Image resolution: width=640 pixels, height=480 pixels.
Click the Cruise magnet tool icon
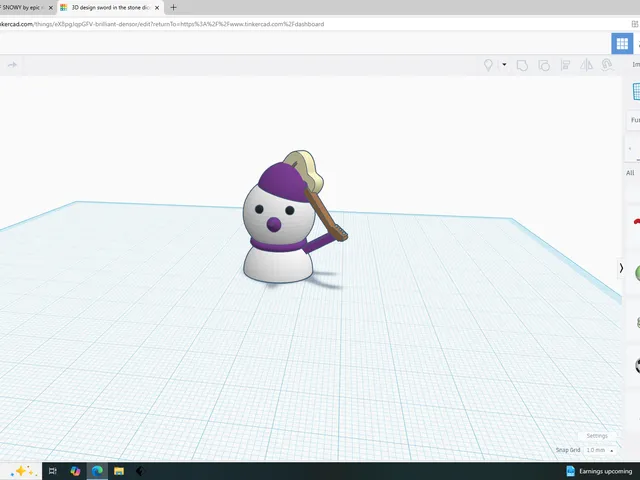(607, 65)
